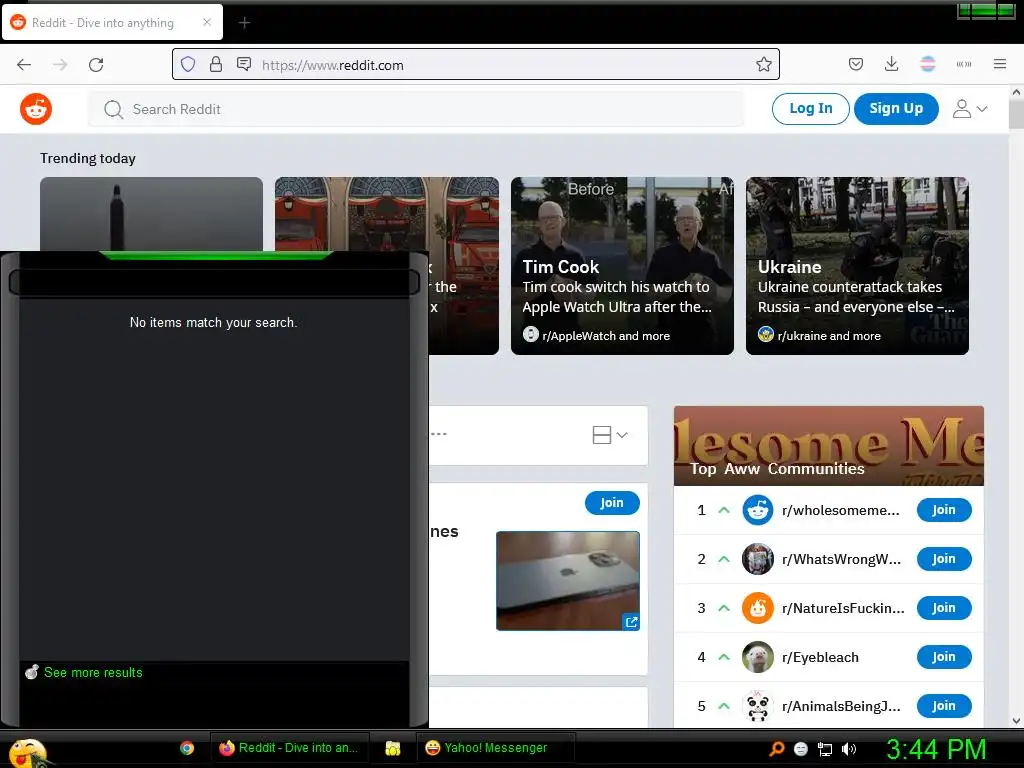The width and height of the screenshot is (1024, 768).
Task: Open the overflow extension icon beside menu
Action: point(963,64)
